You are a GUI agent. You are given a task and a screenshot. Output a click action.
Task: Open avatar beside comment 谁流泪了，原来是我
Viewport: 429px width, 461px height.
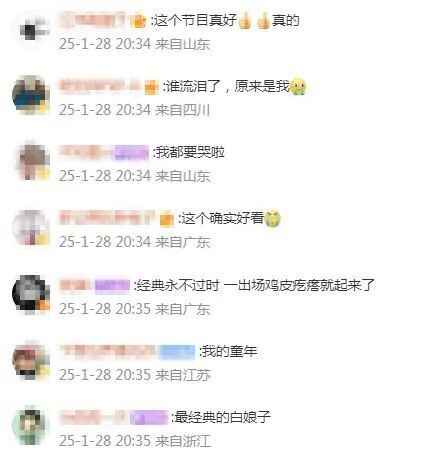[x=31, y=95]
